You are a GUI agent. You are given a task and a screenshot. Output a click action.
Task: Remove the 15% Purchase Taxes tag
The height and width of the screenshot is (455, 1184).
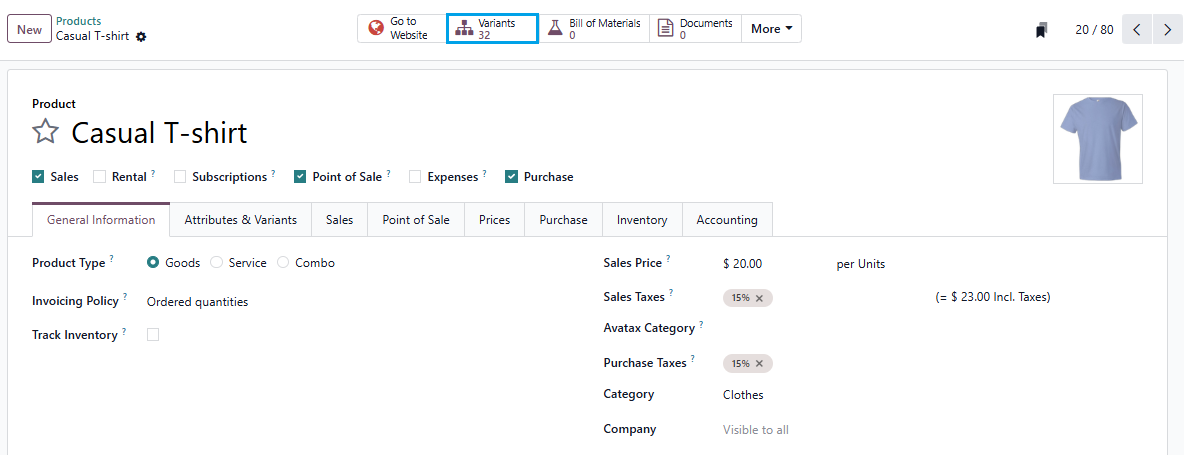point(759,364)
